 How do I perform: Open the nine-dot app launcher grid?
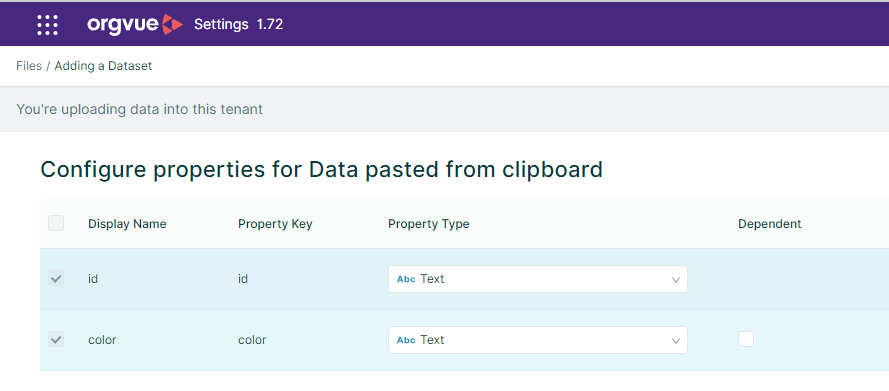coord(48,25)
